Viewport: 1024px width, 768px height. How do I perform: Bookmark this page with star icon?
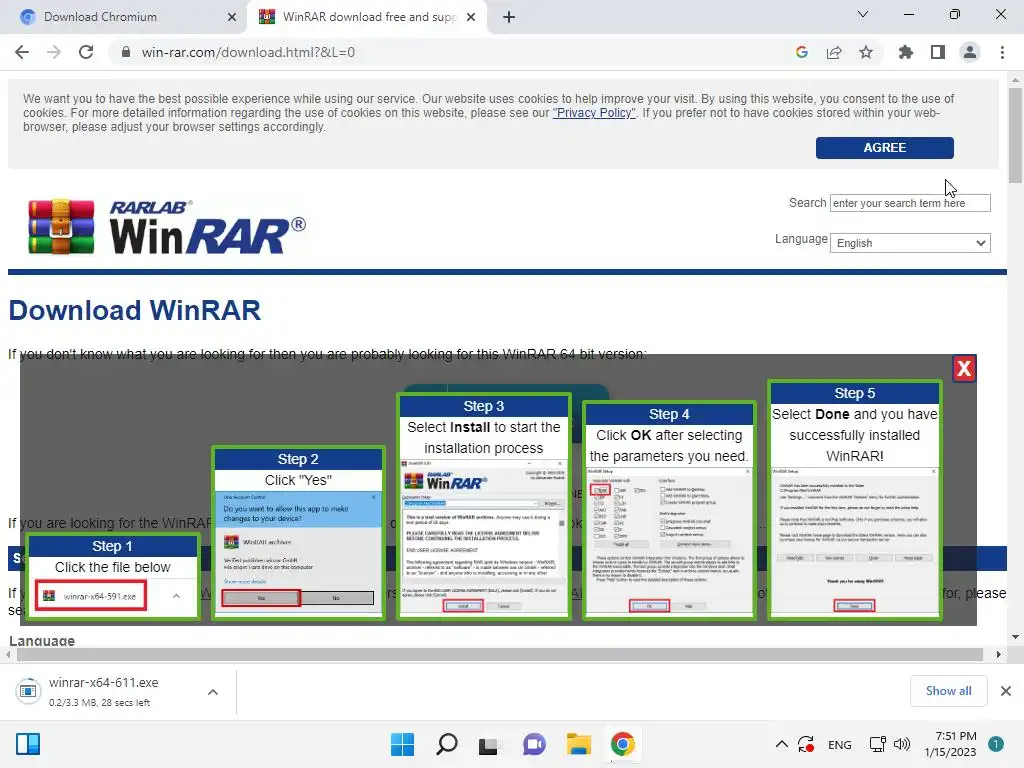pos(866,52)
